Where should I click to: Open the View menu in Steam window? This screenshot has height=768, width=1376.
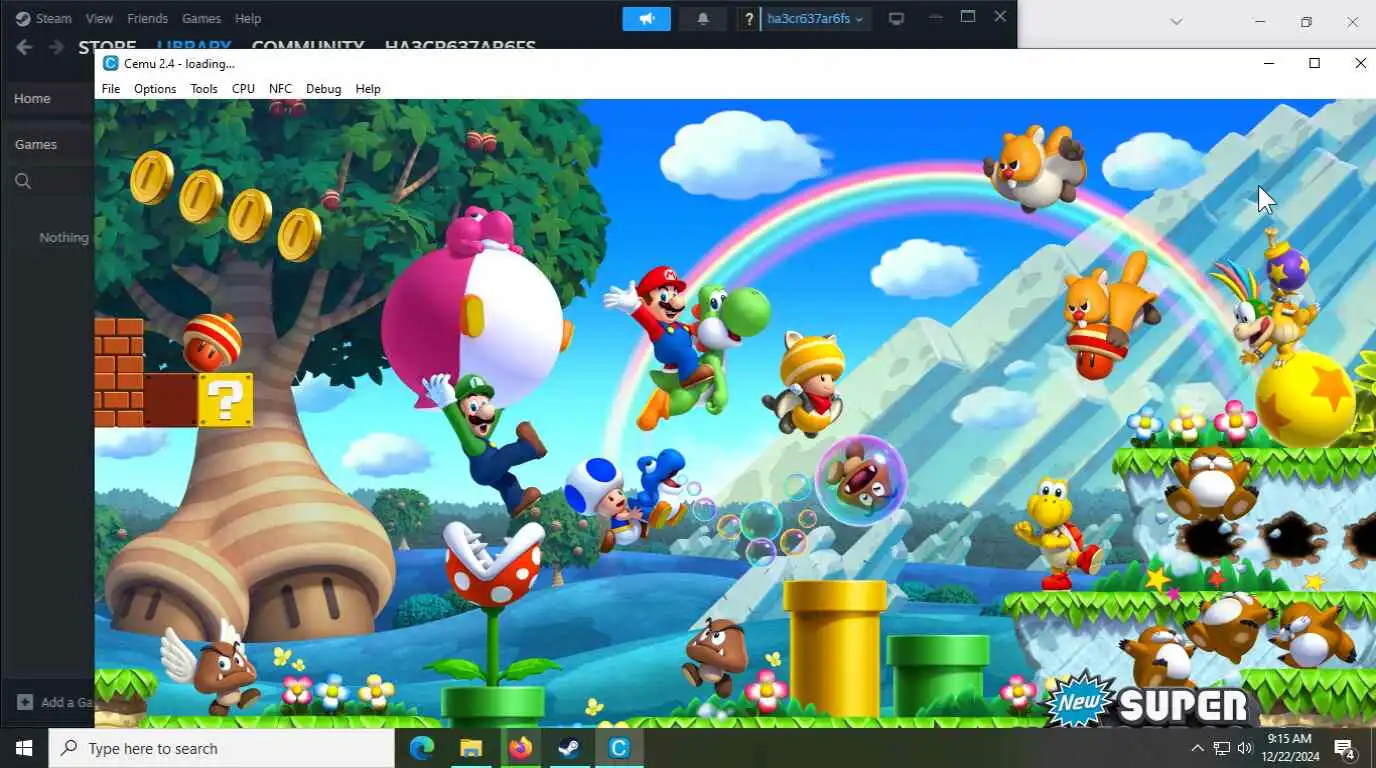coord(99,18)
